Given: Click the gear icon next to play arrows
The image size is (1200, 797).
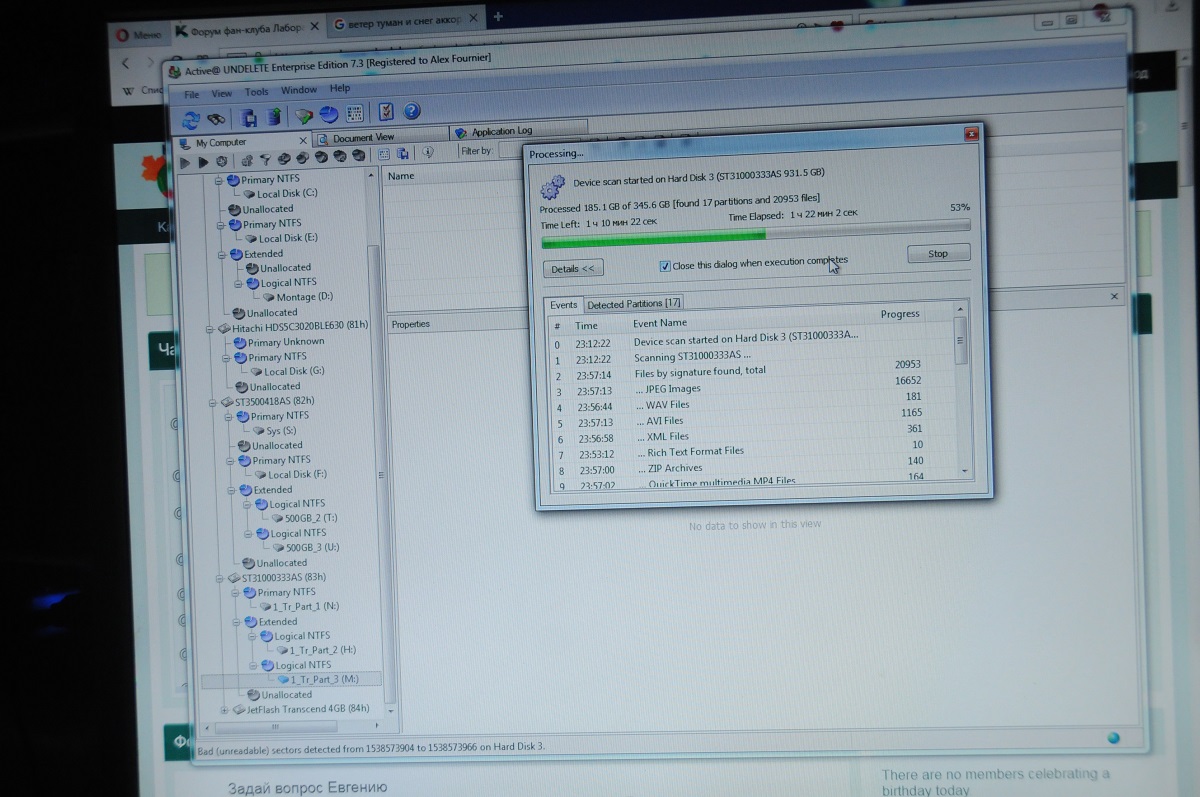Looking at the screenshot, I should click(221, 161).
